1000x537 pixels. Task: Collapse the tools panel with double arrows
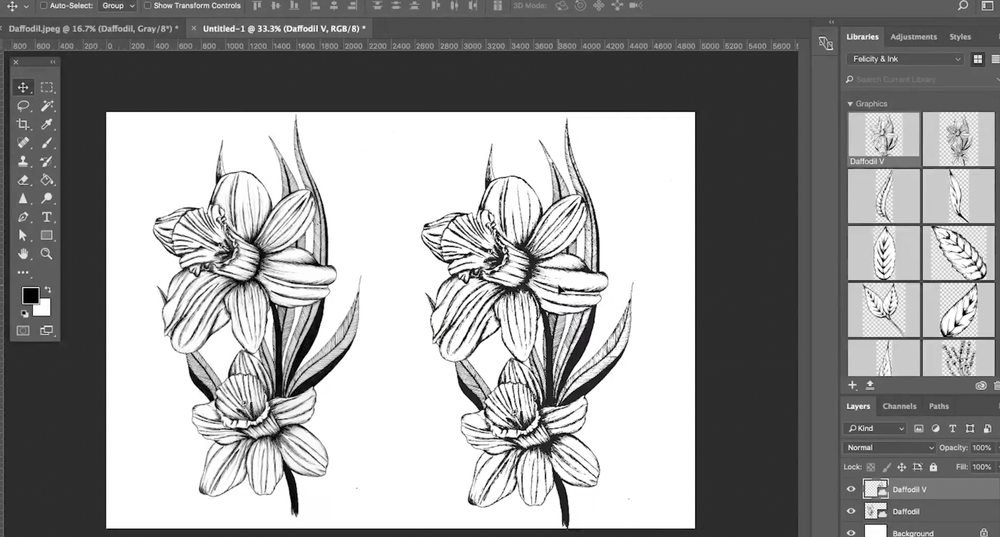click(52, 62)
